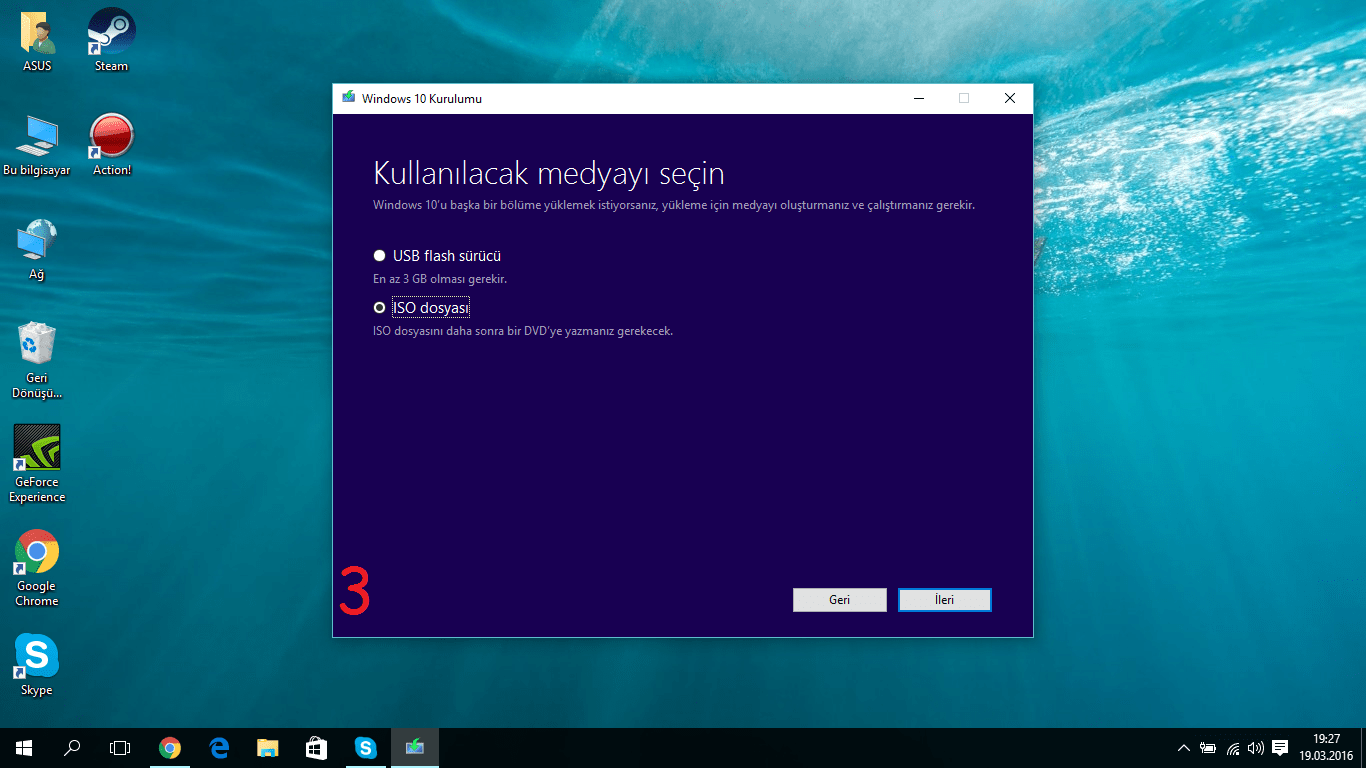Open the clock showing 19:27
Viewport: 1366px width, 768px height.
tap(1326, 748)
